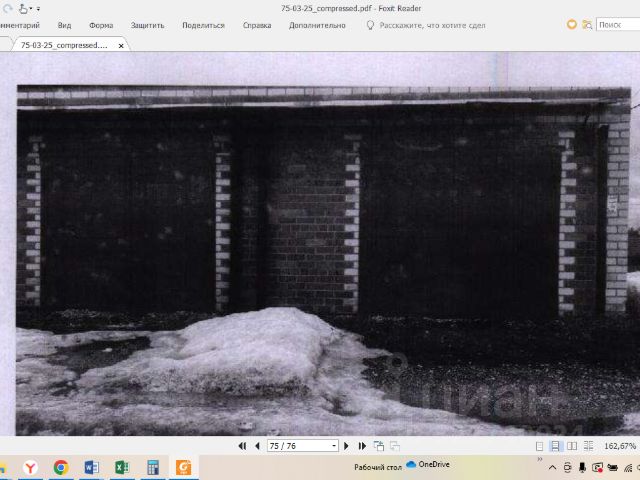This screenshot has width=640, height=480.
Task: Jump to the last page
Action: click(x=362, y=446)
